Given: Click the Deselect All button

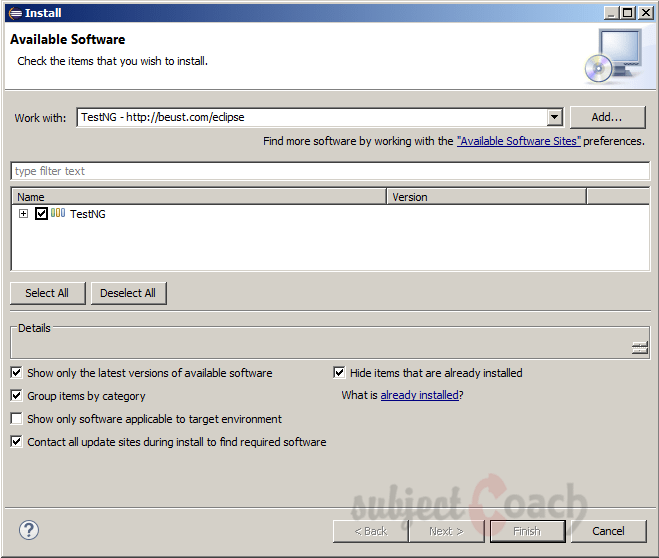Looking at the screenshot, I should click(129, 293).
